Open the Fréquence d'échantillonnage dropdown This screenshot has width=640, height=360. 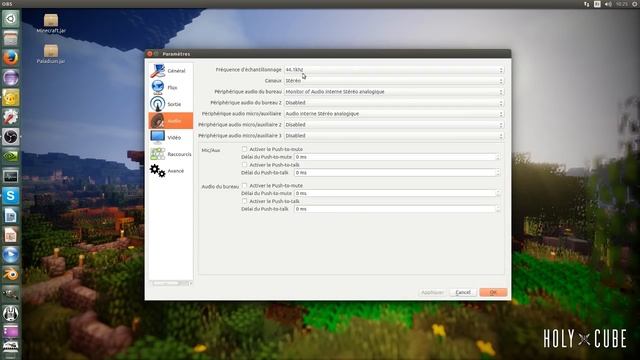(x=394, y=70)
